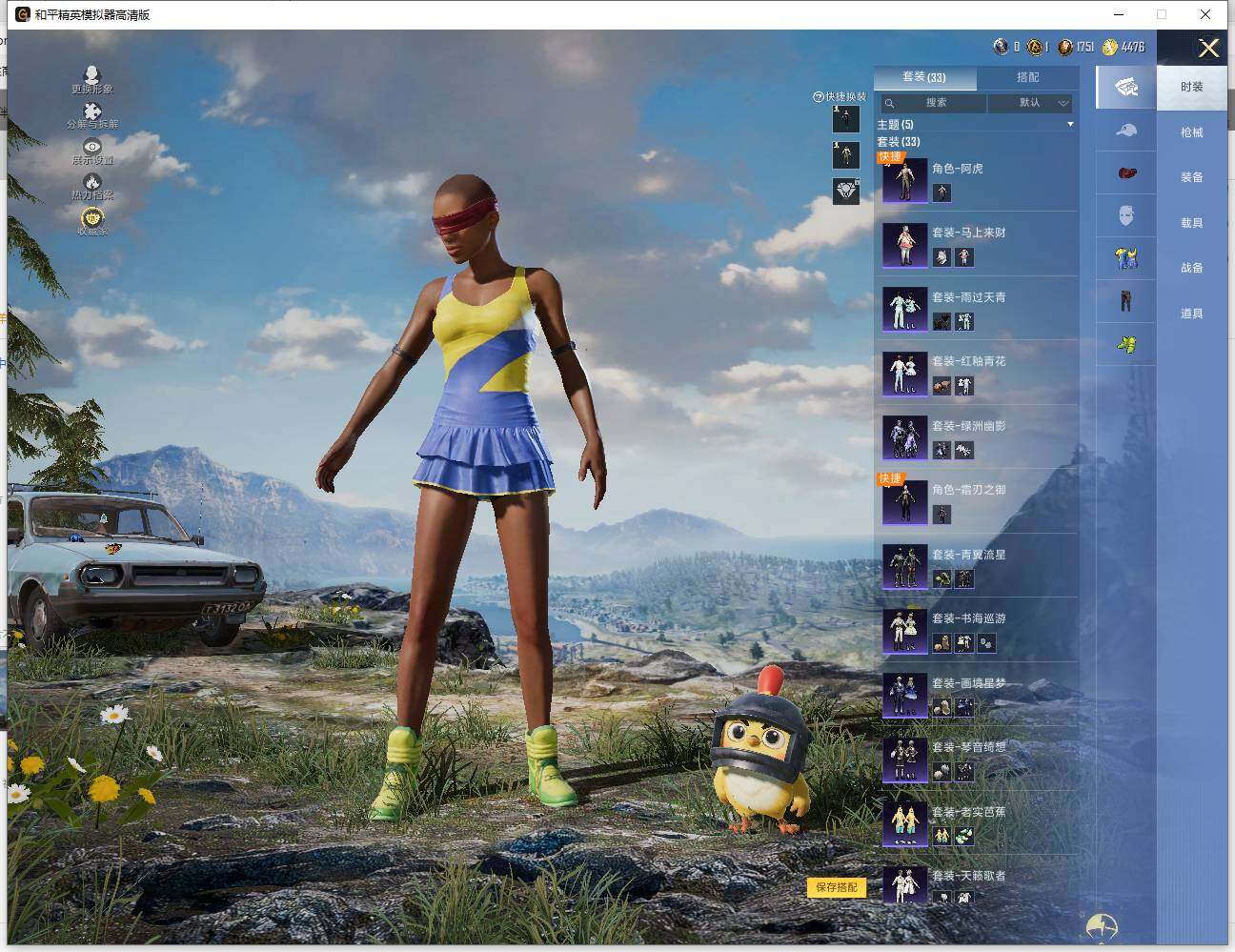Expand the 主题 (5) section arrow
Viewport: 1235px width, 952px height.
coord(1070,125)
